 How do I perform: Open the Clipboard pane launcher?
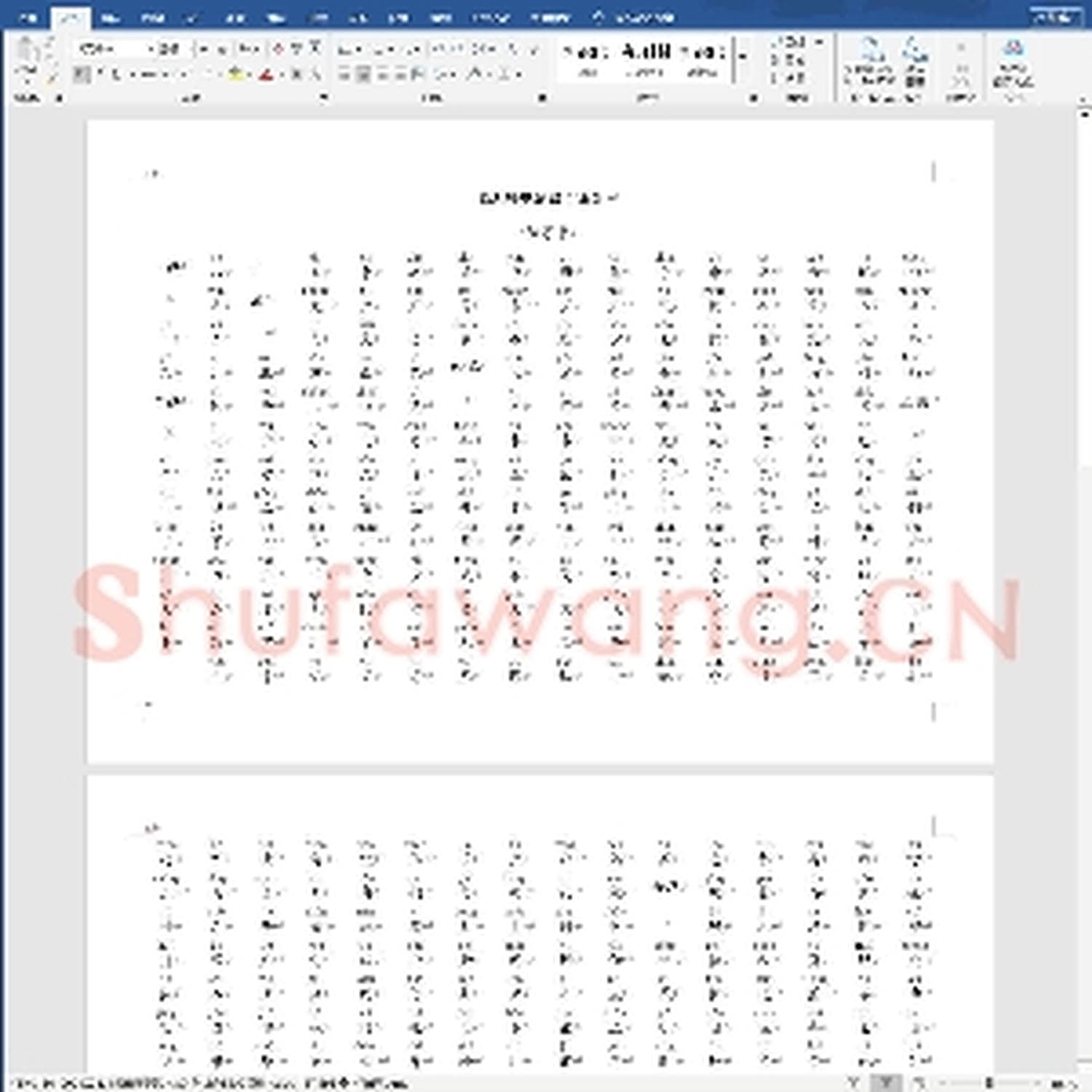pyautogui.click(x=59, y=98)
